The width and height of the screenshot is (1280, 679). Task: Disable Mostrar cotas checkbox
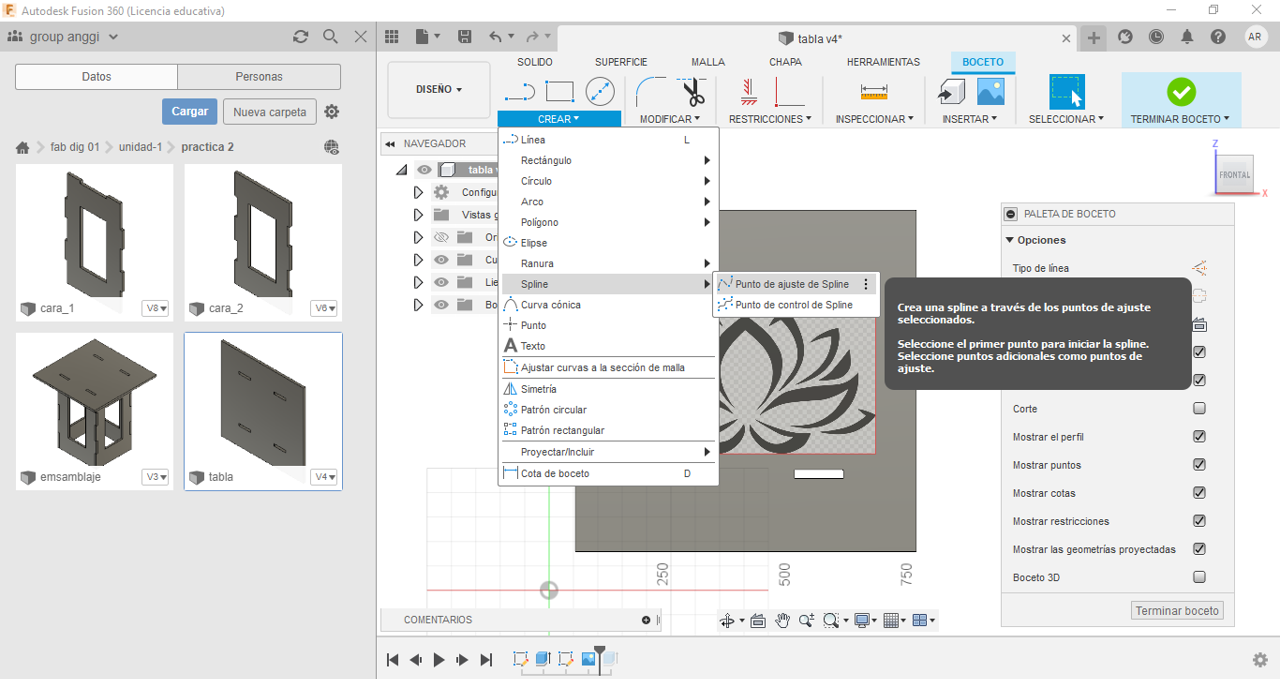pyautogui.click(x=1199, y=493)
